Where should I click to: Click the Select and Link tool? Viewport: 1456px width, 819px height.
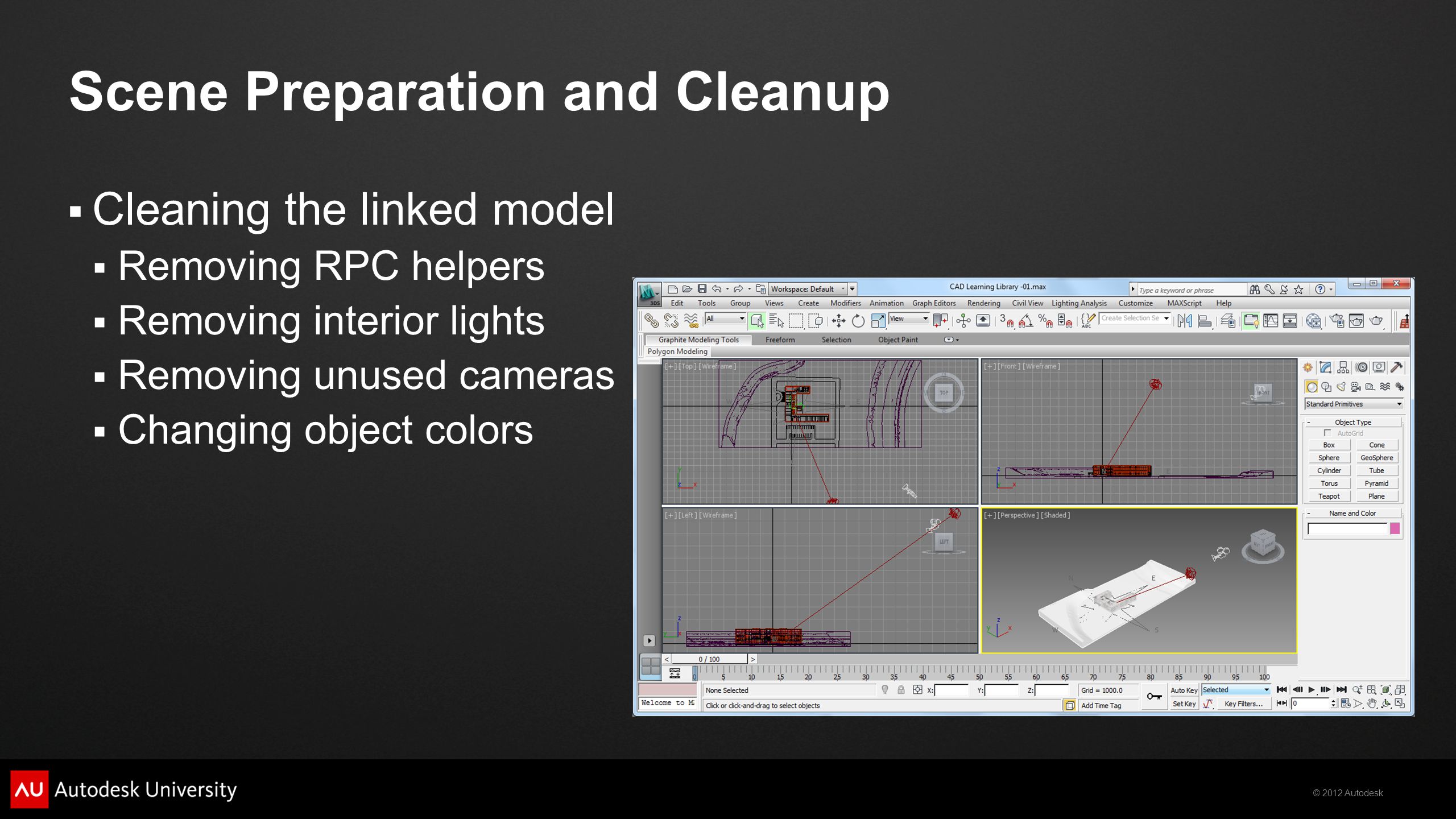click(x=651, y=321)
